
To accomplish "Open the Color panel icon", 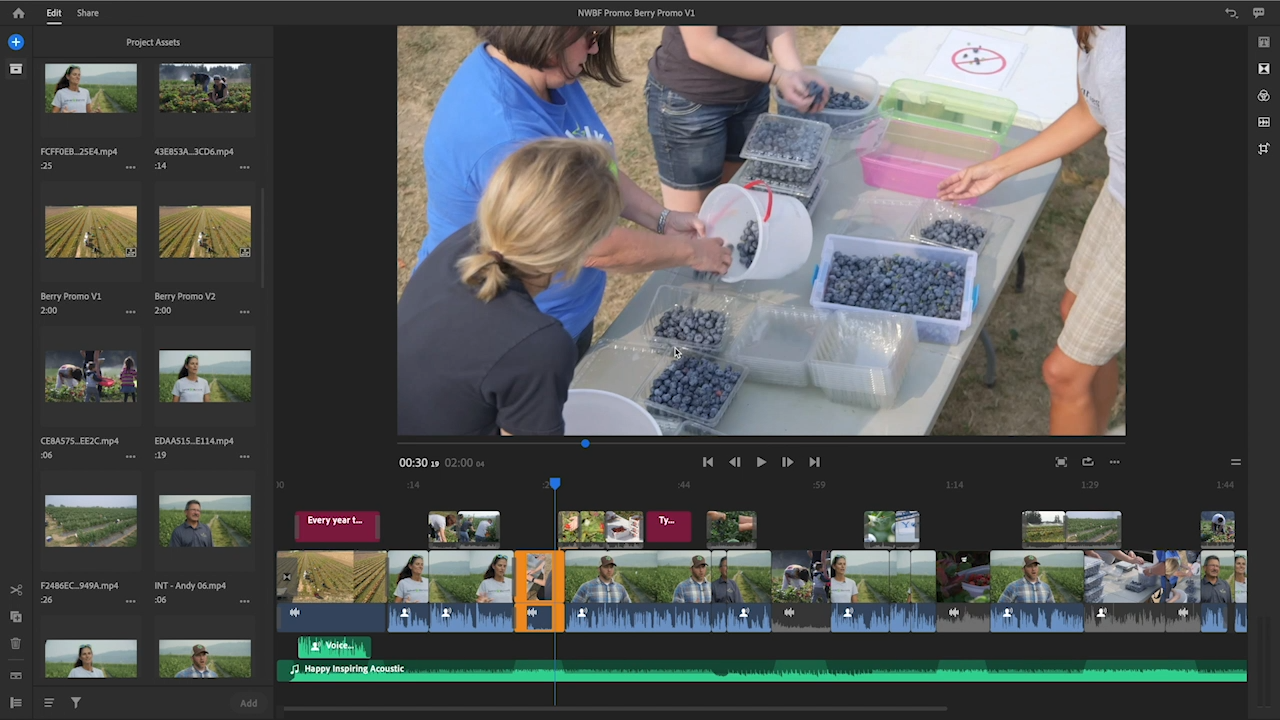I will 1264,96.
